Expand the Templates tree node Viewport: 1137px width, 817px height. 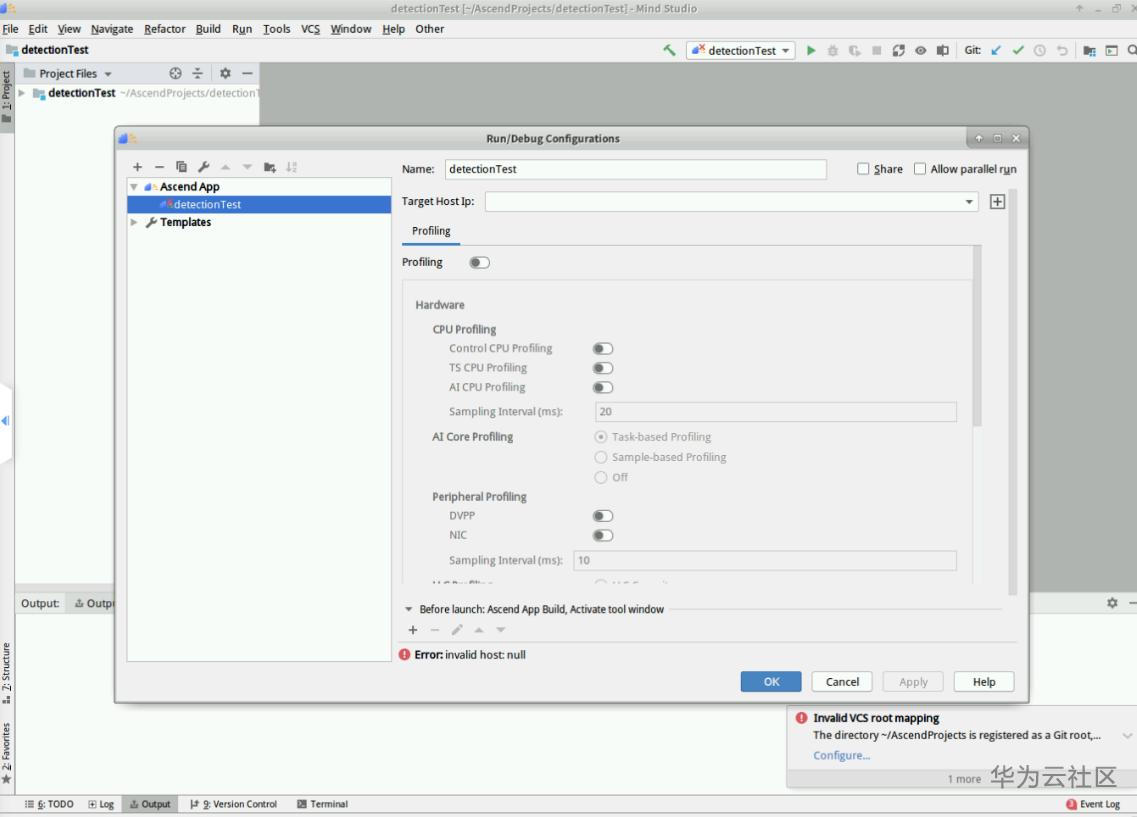(x=134, y=223)
